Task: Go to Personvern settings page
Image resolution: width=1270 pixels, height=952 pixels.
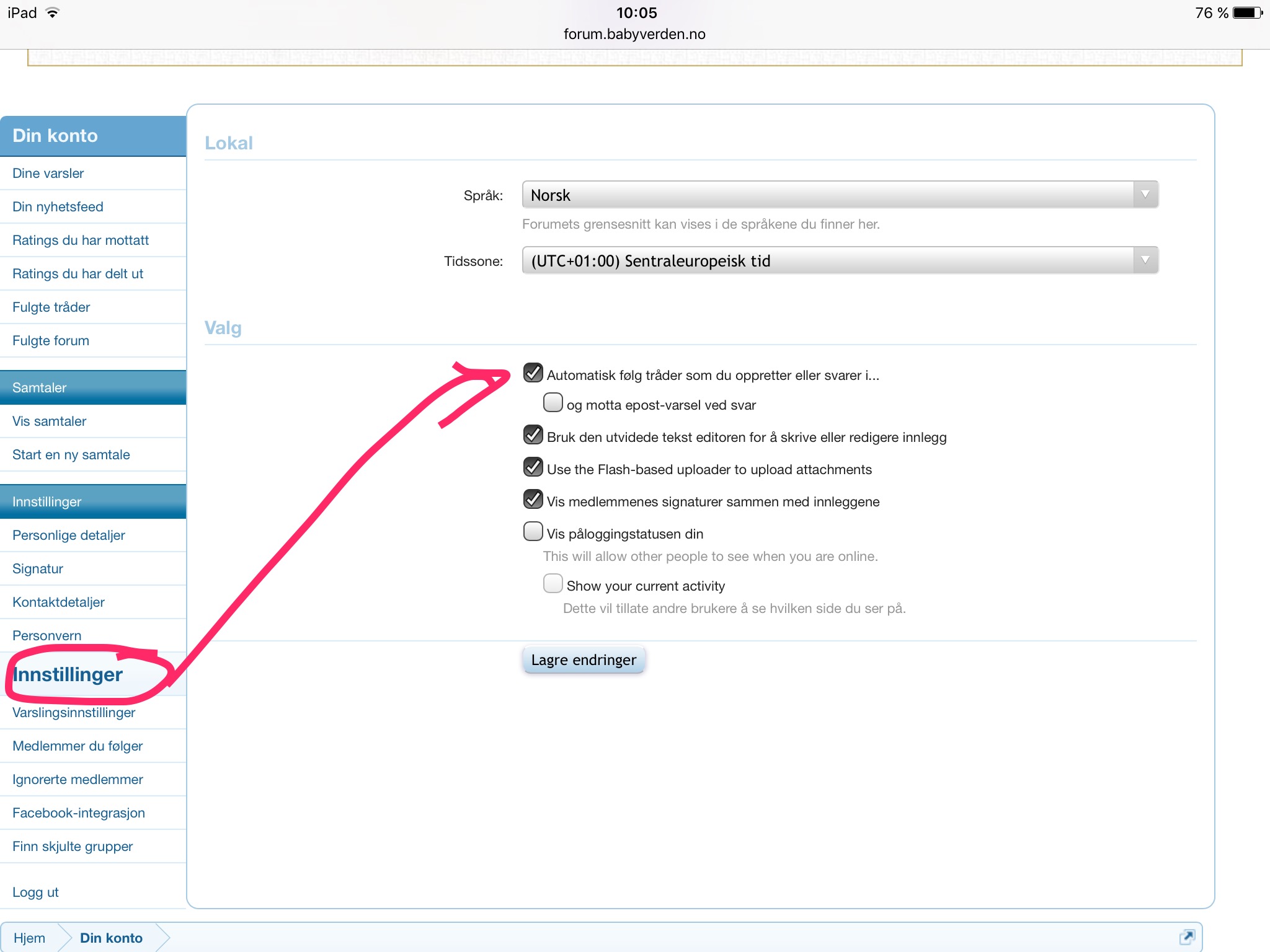Action: click(47, 635)
